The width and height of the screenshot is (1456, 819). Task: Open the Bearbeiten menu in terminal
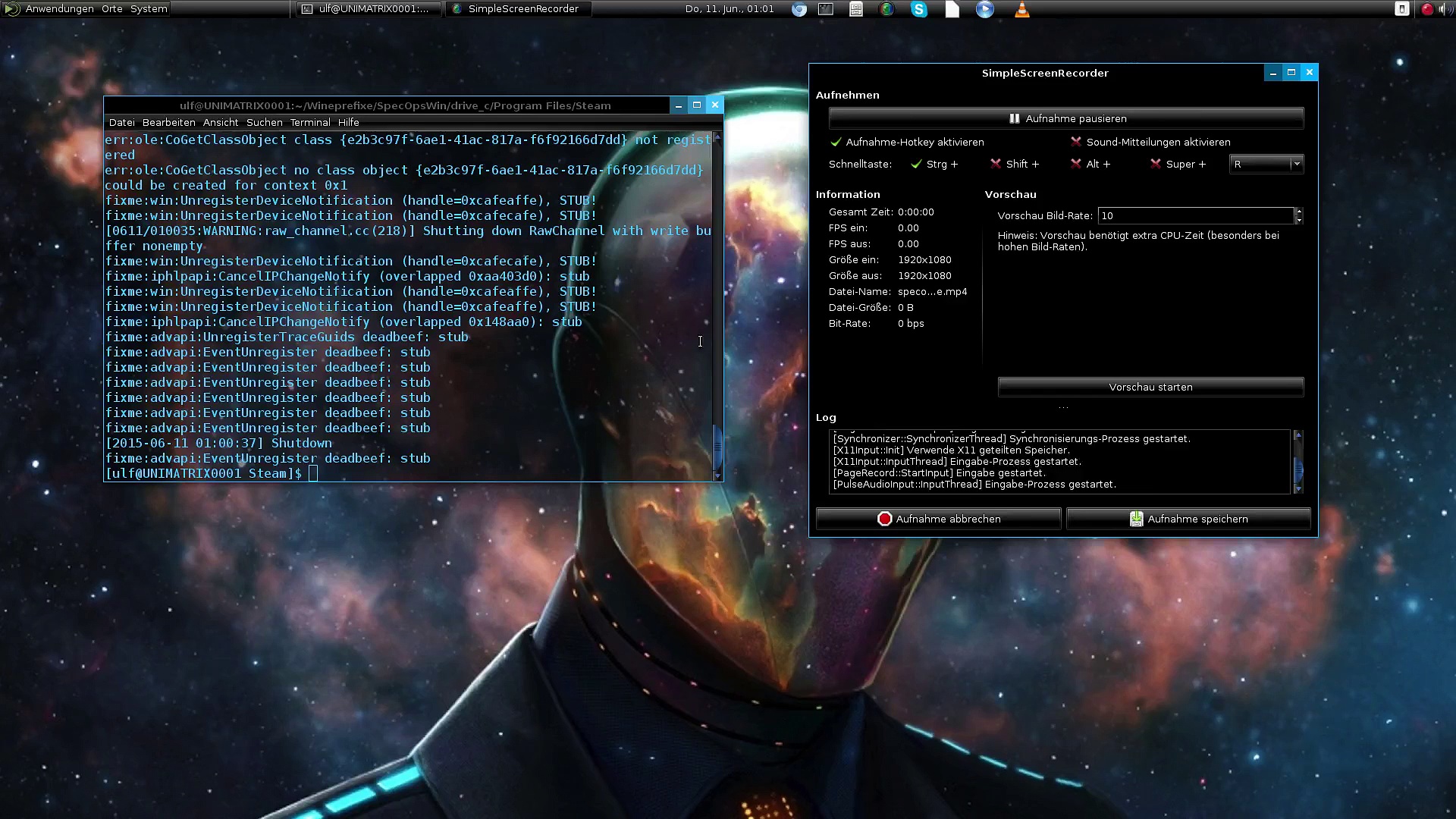tap(168, 122)
